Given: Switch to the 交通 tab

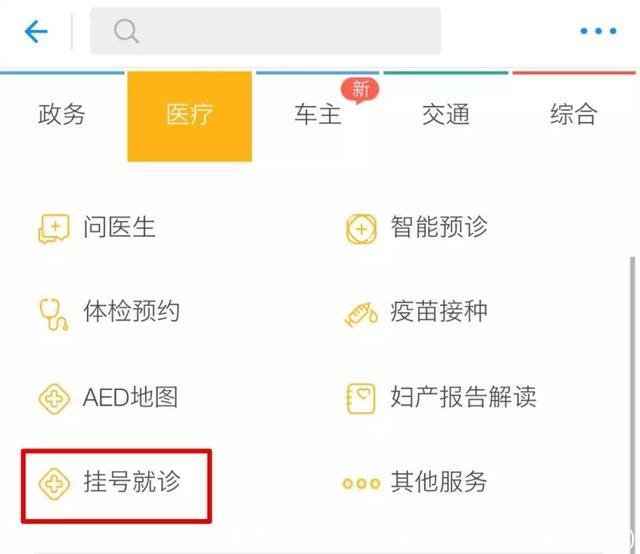Looking at the screenshot, I should click(446, 115).
